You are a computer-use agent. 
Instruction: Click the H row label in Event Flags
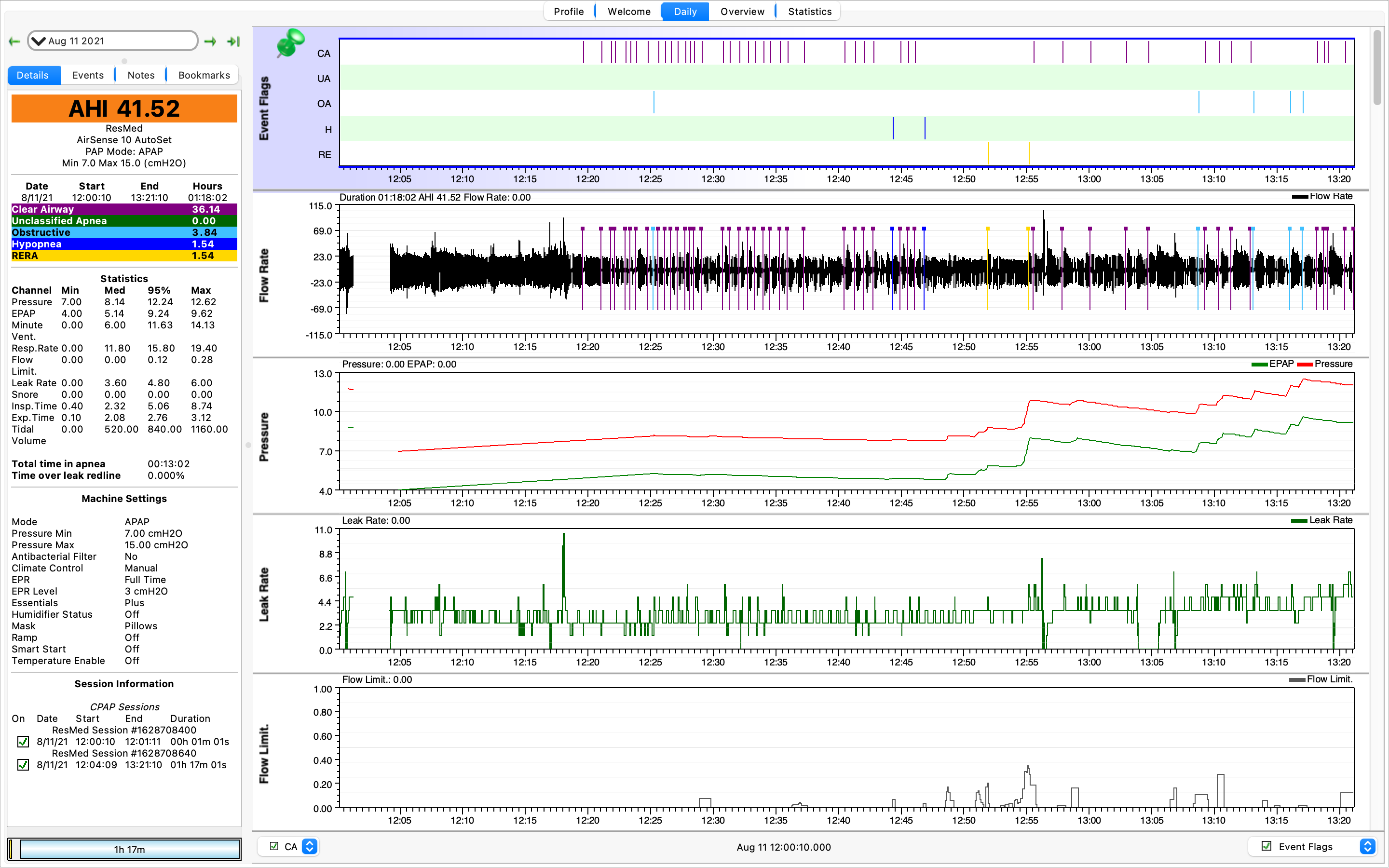tap(328, 130)
